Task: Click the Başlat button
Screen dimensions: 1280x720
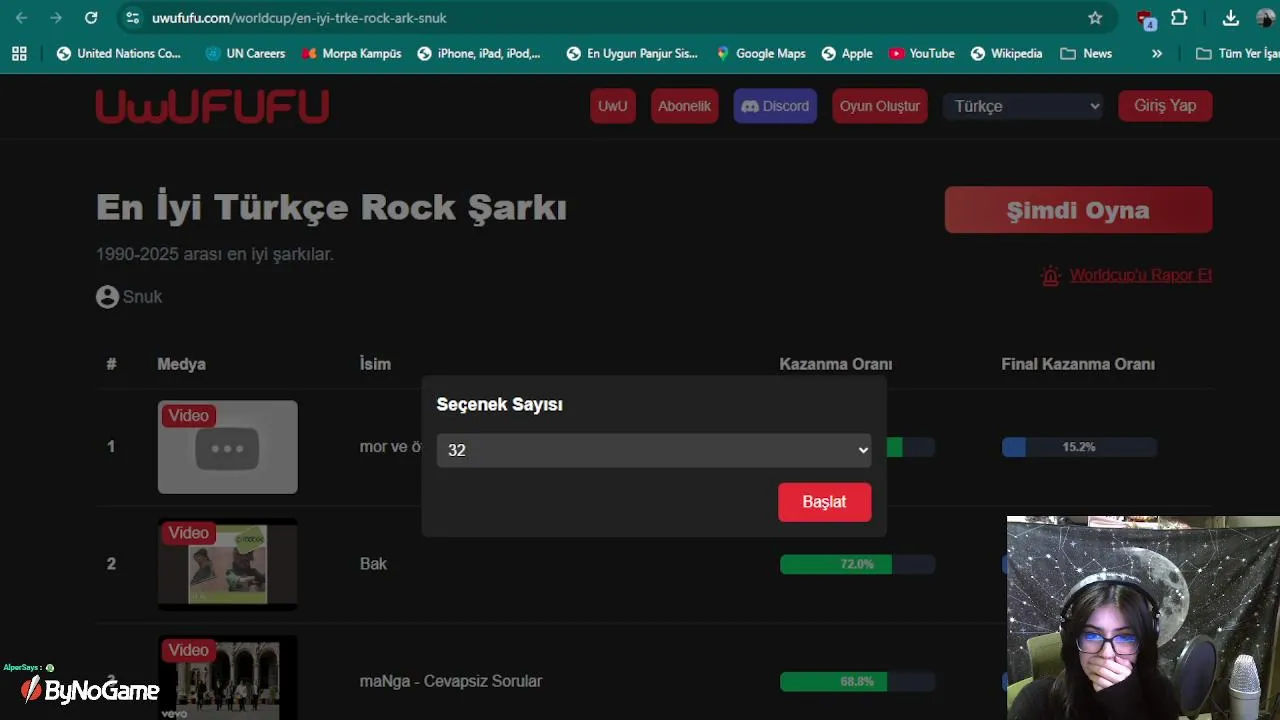Action: pyautogui.click(x=824, y=502)
